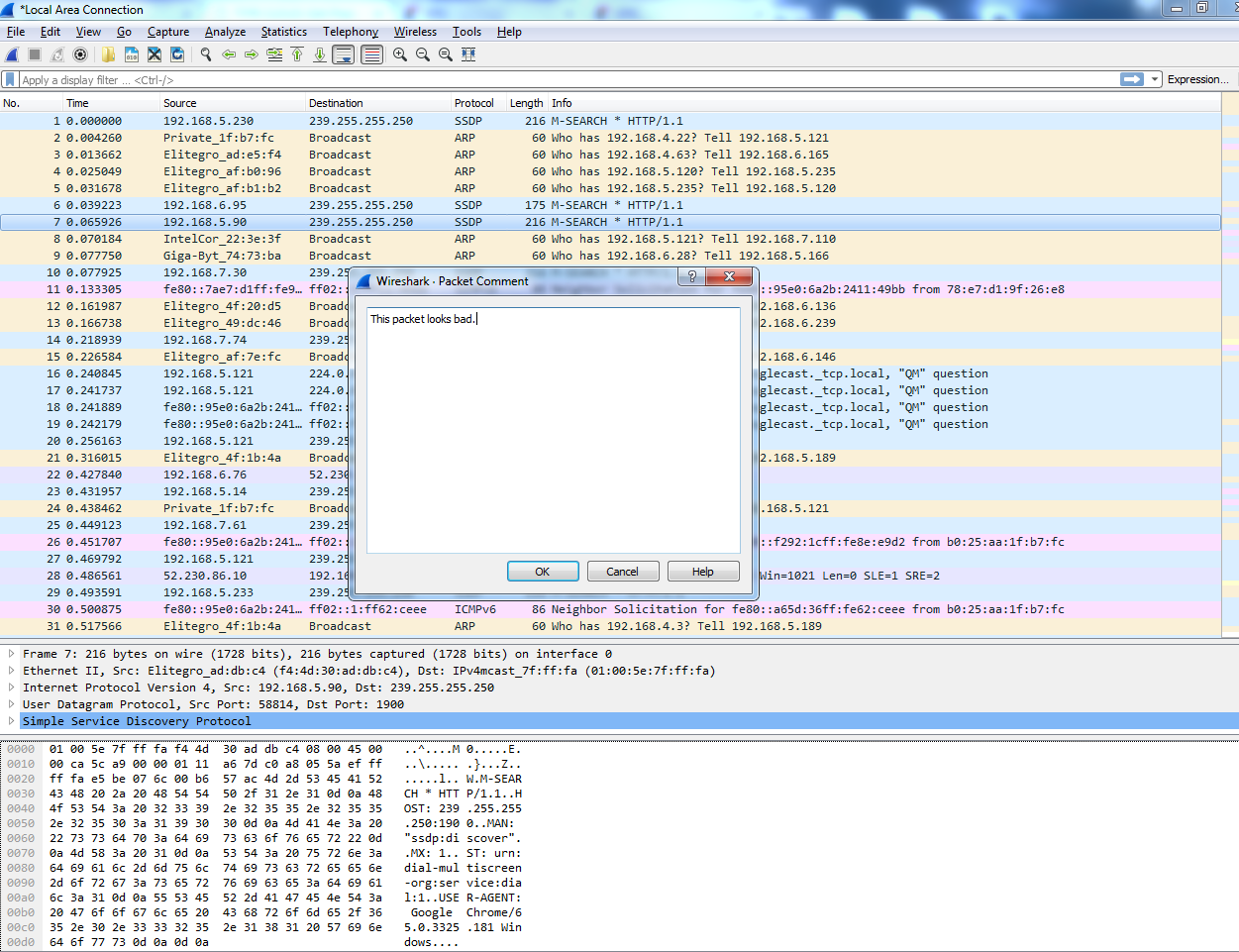Open capture options gear icon
The image size is (1239, 952).
click(x=80, y=54)
